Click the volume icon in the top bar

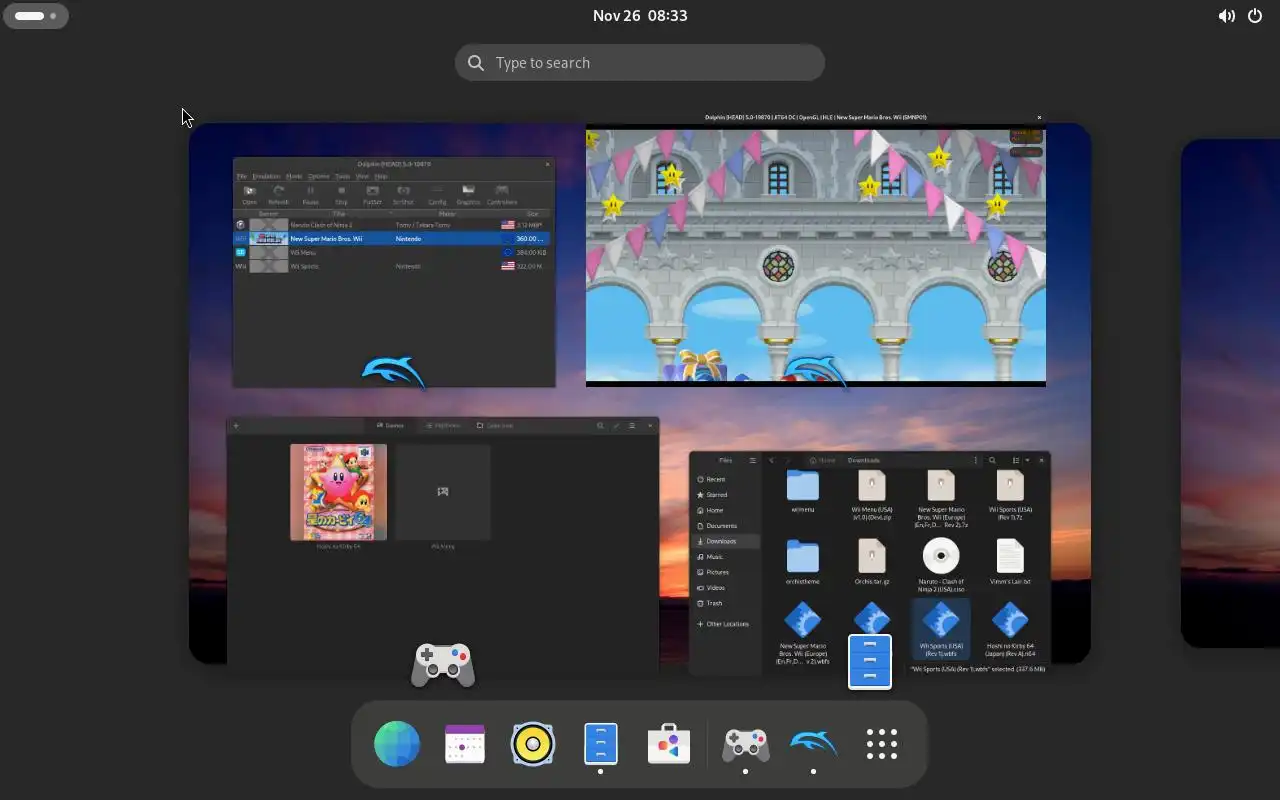pyautogui.click(x=1226, y=16)
